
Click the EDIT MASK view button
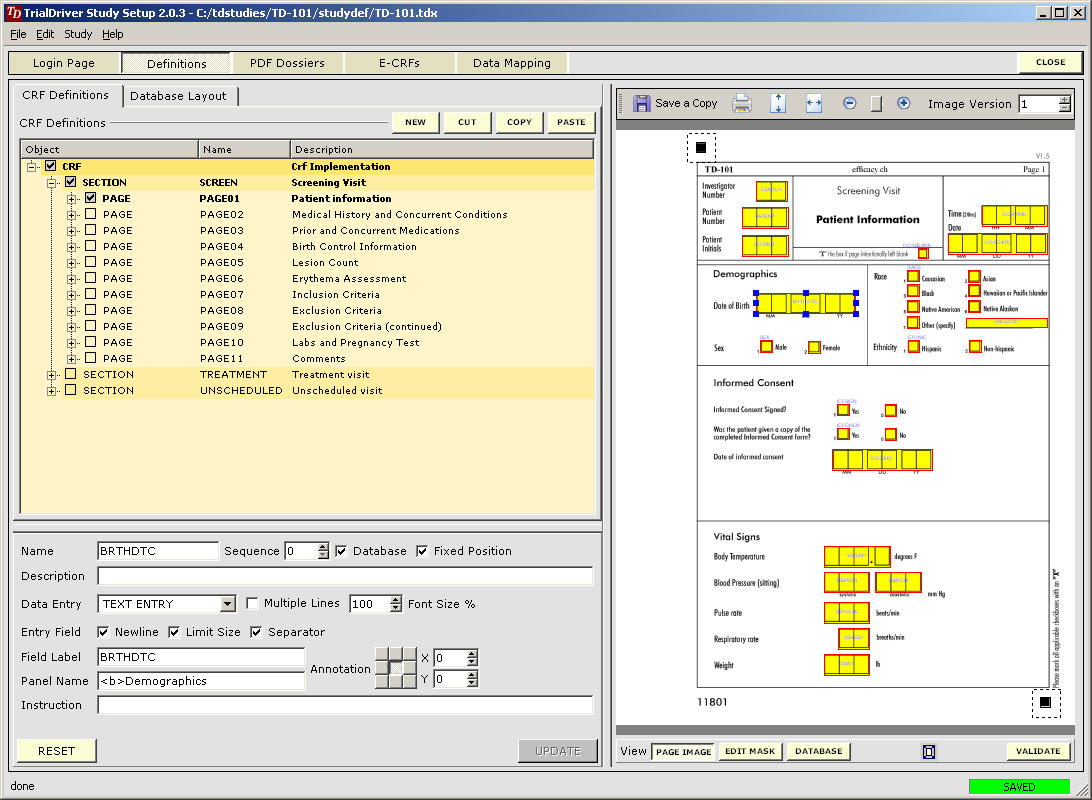(x=750, y=751)
